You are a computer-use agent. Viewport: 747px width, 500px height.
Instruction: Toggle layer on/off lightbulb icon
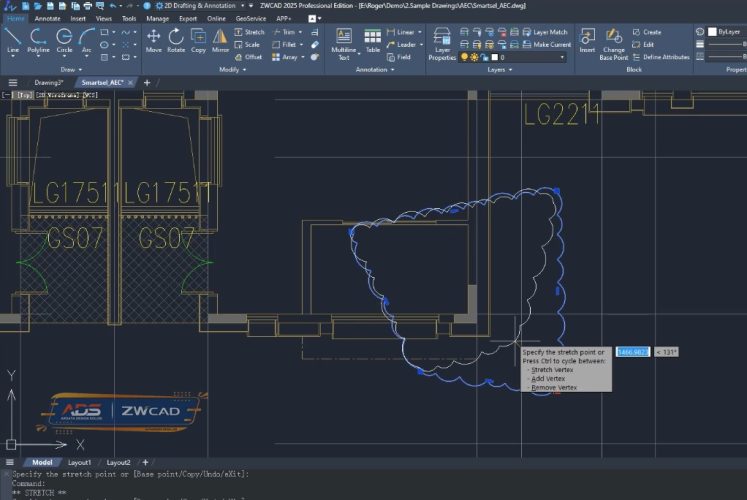pos(464,58)
